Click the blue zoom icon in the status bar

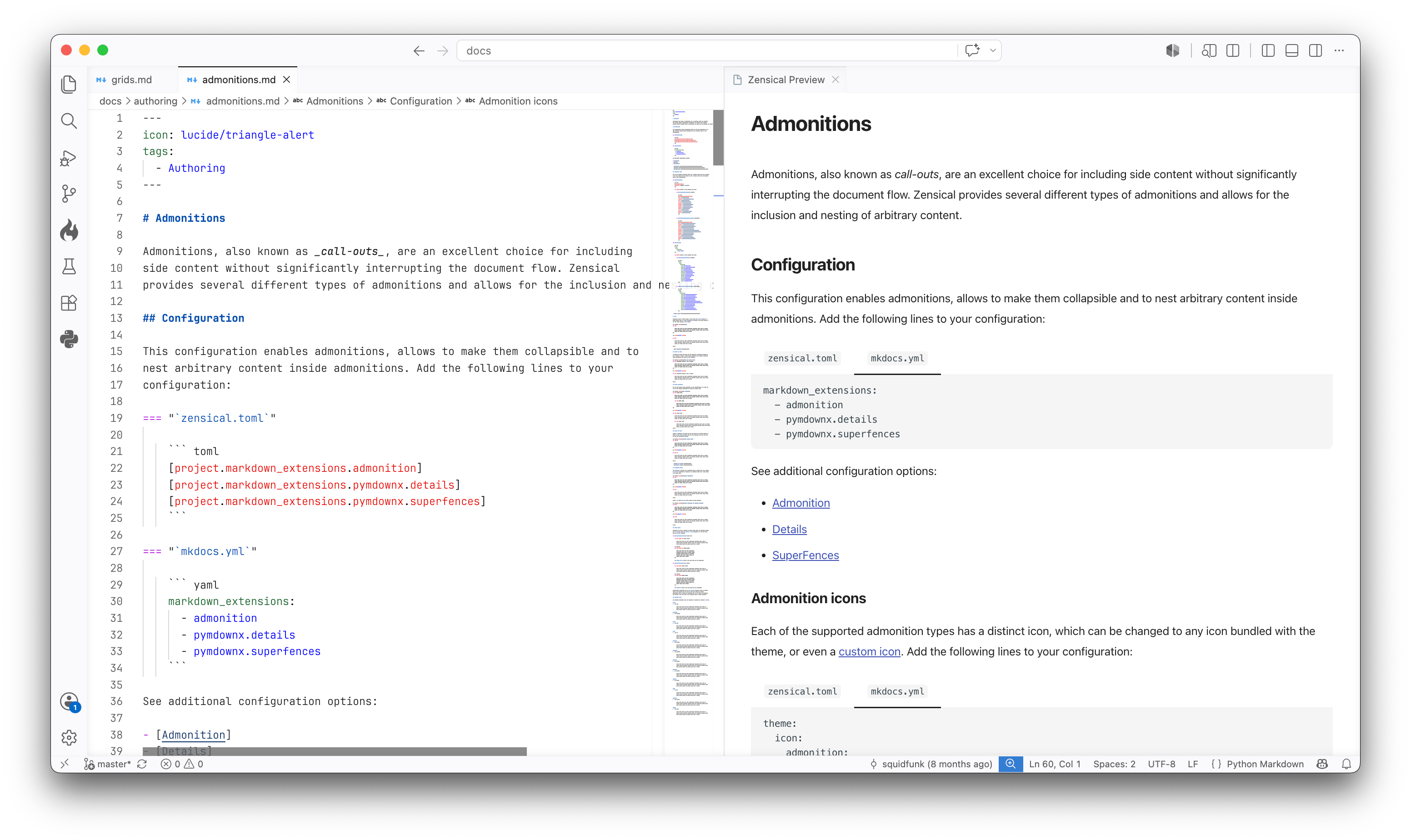click(1010, 764)
